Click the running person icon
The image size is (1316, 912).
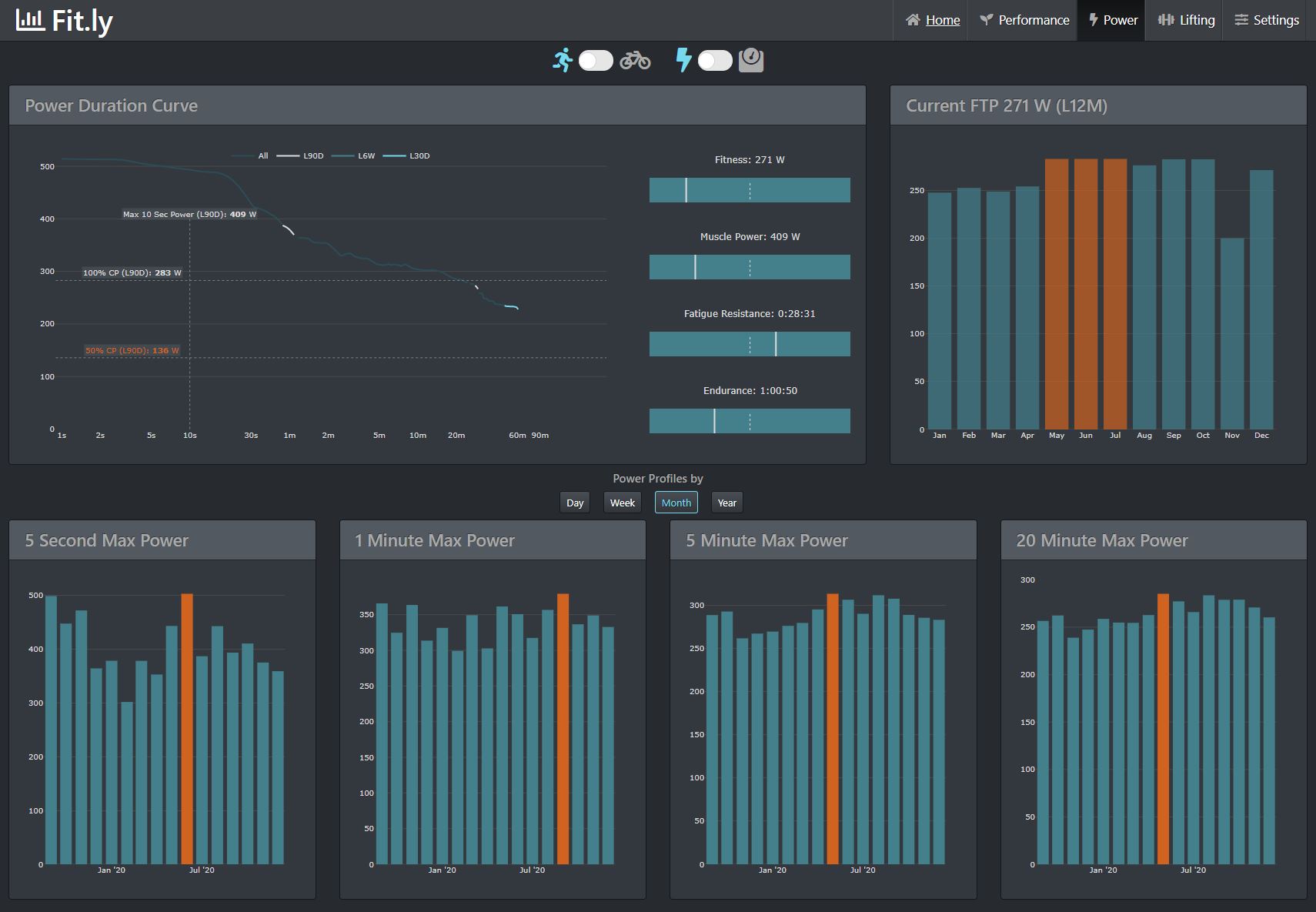pyautogui.click(x=563, y=60)
